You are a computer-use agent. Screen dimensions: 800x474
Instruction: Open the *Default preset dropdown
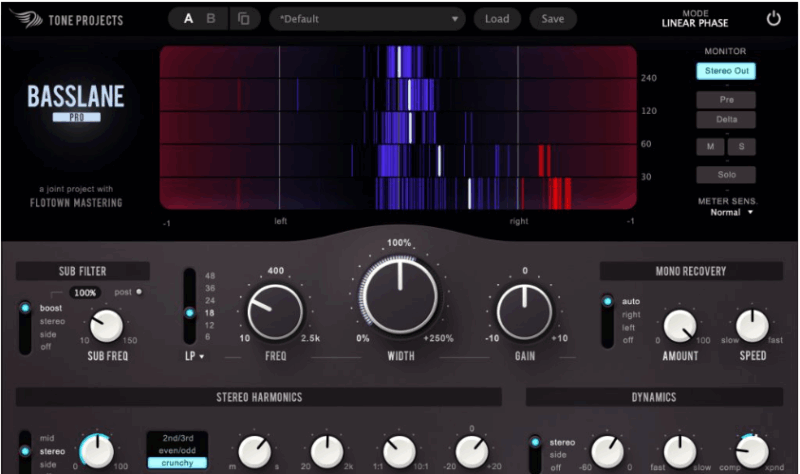click(x=367, y=19)
